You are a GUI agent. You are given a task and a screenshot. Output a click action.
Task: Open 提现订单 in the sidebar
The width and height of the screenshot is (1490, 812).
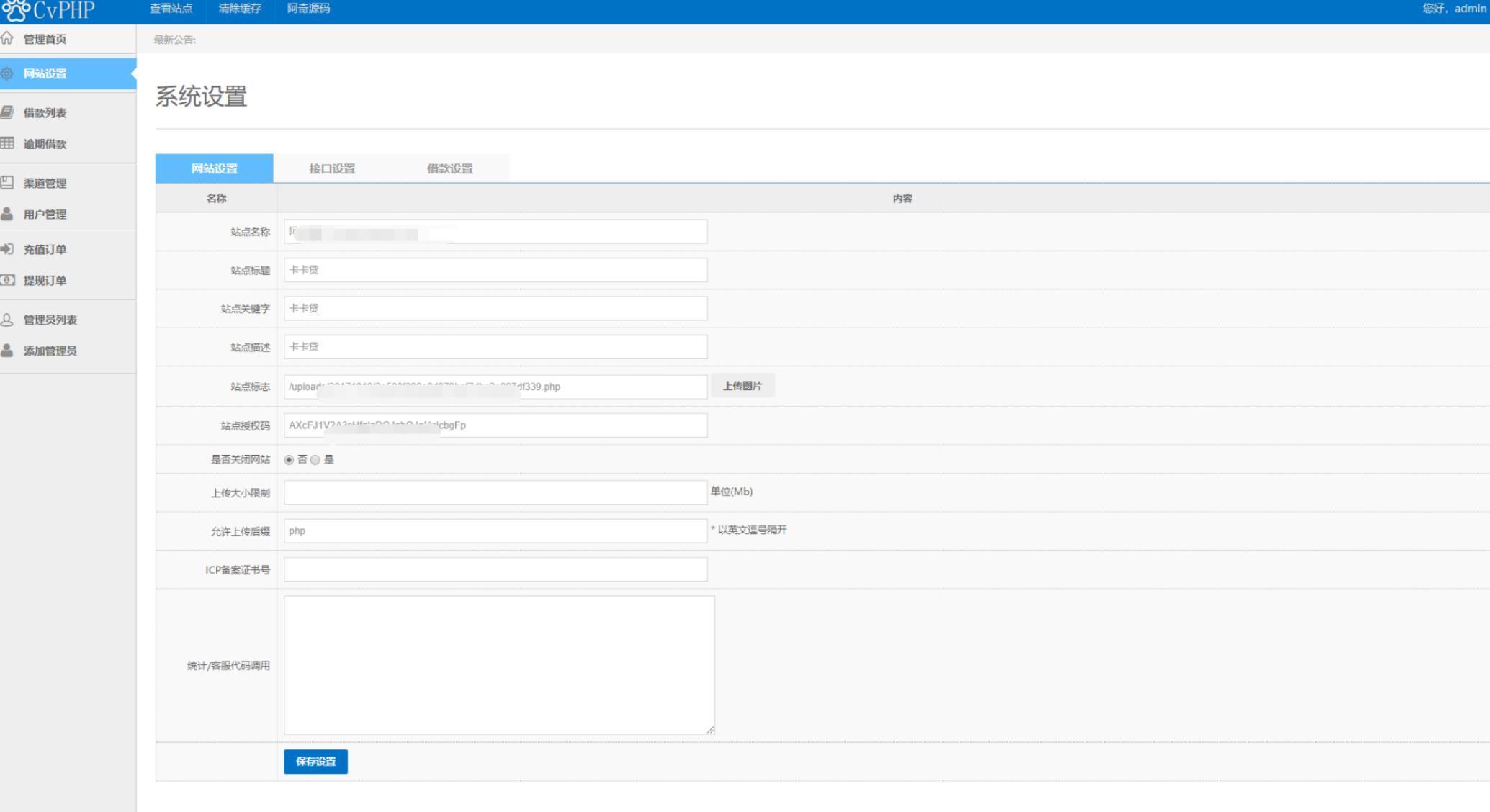pyautogui.click(x=45, y=281)
